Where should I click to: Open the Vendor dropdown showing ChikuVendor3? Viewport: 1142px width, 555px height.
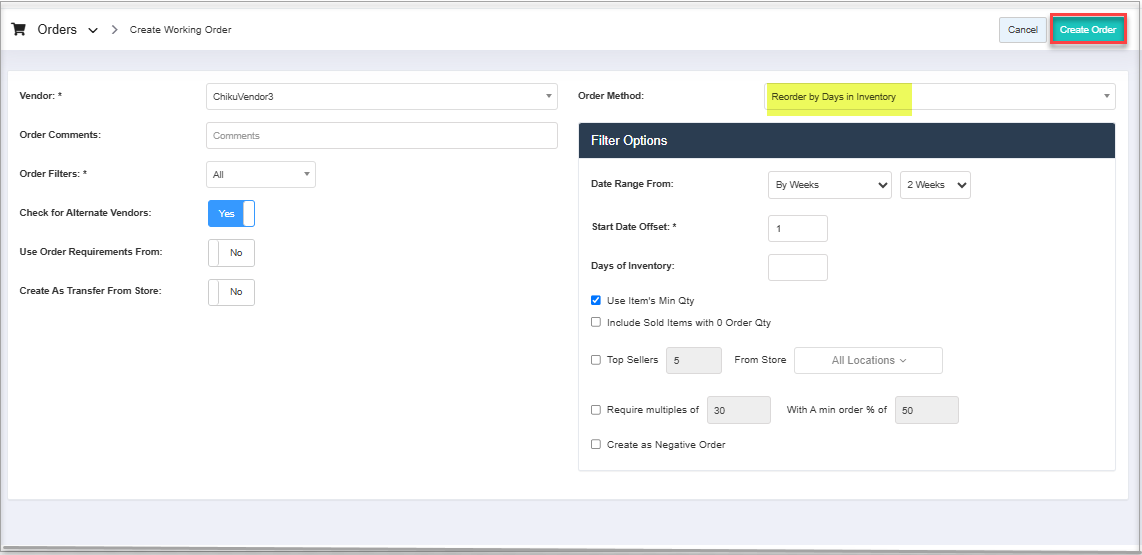pos(381,96)
